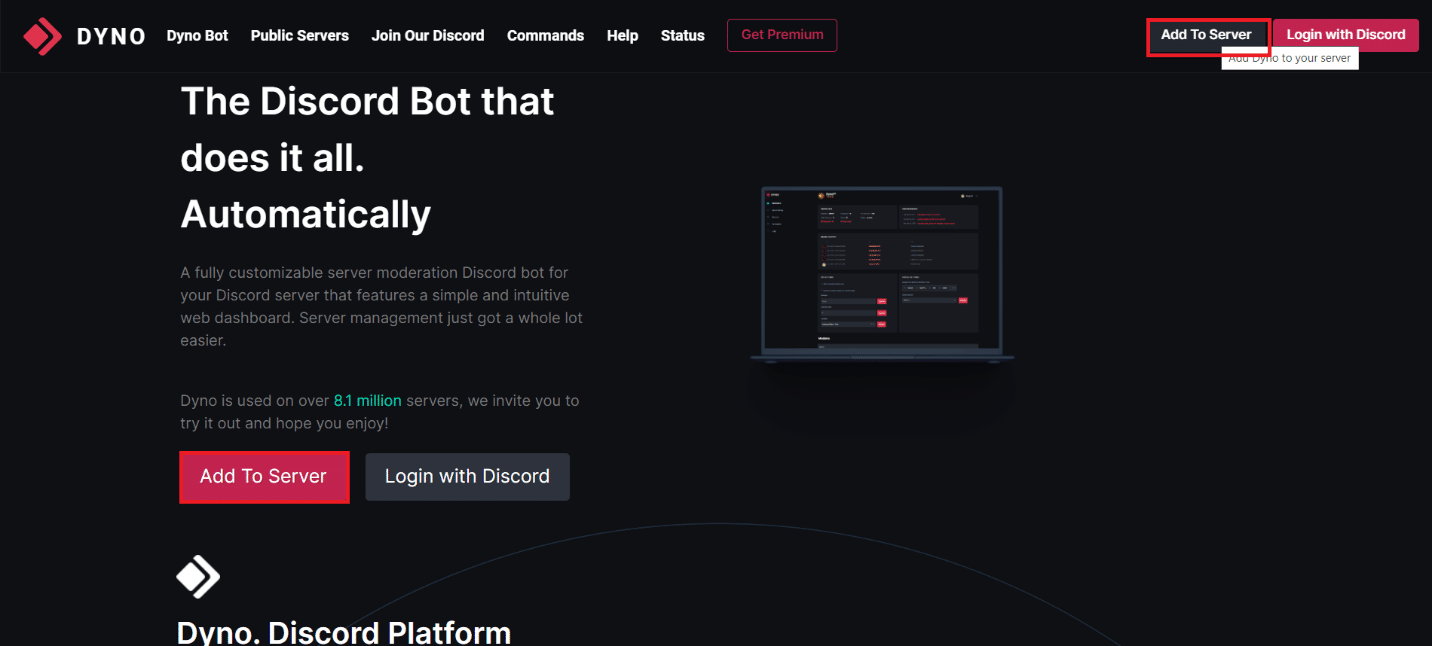Click the 'fully customizable server moderation' paragraph
This screenshot has height=646, width=1432.
tap(381, 306)
